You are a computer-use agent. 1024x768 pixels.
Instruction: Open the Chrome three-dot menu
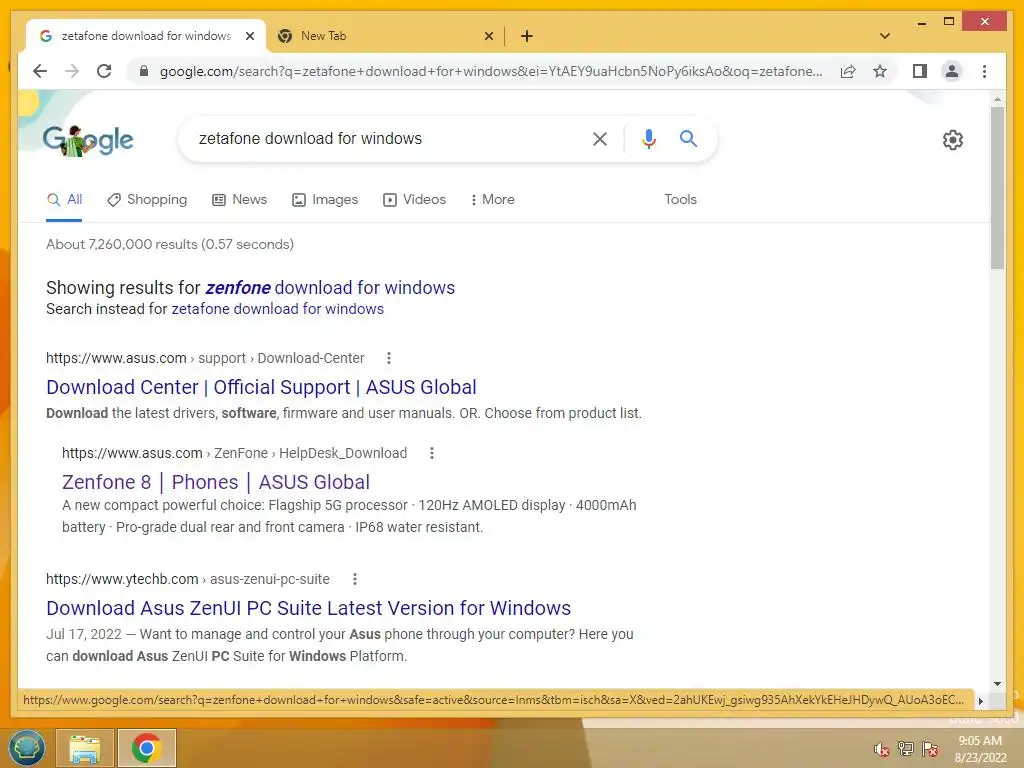984,71
